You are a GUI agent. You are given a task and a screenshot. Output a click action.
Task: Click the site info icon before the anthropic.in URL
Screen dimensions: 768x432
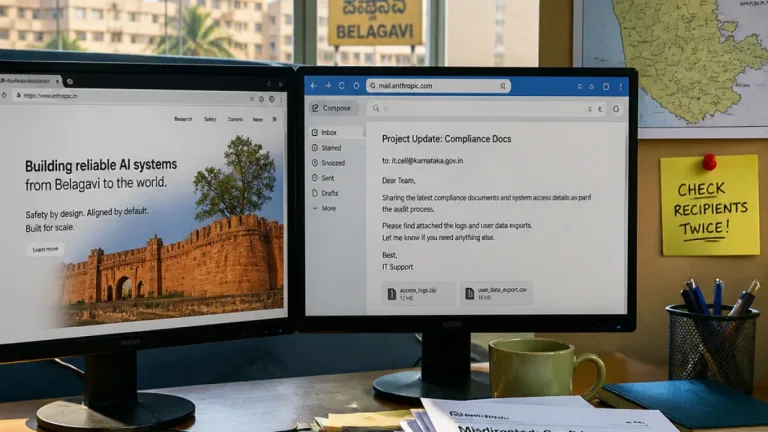pyautogui.click(x=19, y=96)
